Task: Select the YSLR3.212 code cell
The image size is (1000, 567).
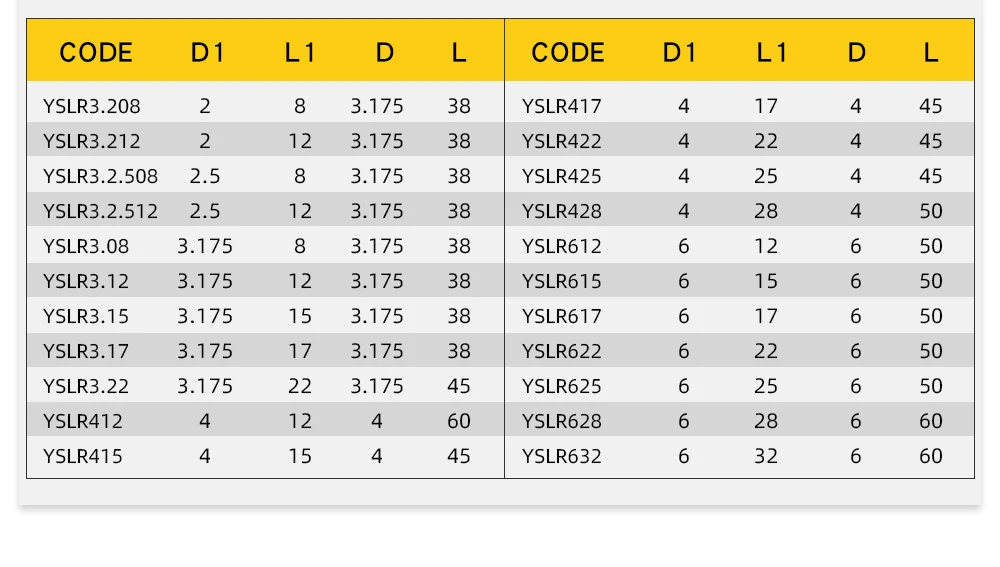Action: point(92,141)
